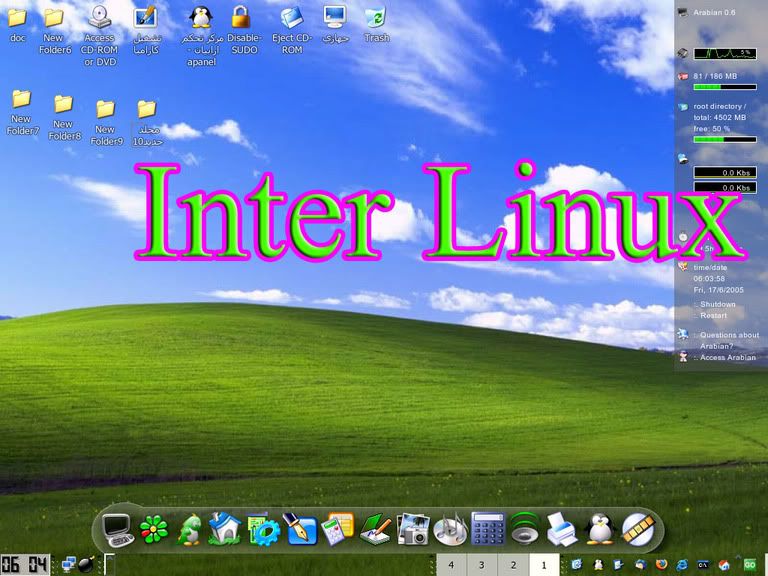
Task: Click the Shutdown link in sidebar
Action: 718,304
